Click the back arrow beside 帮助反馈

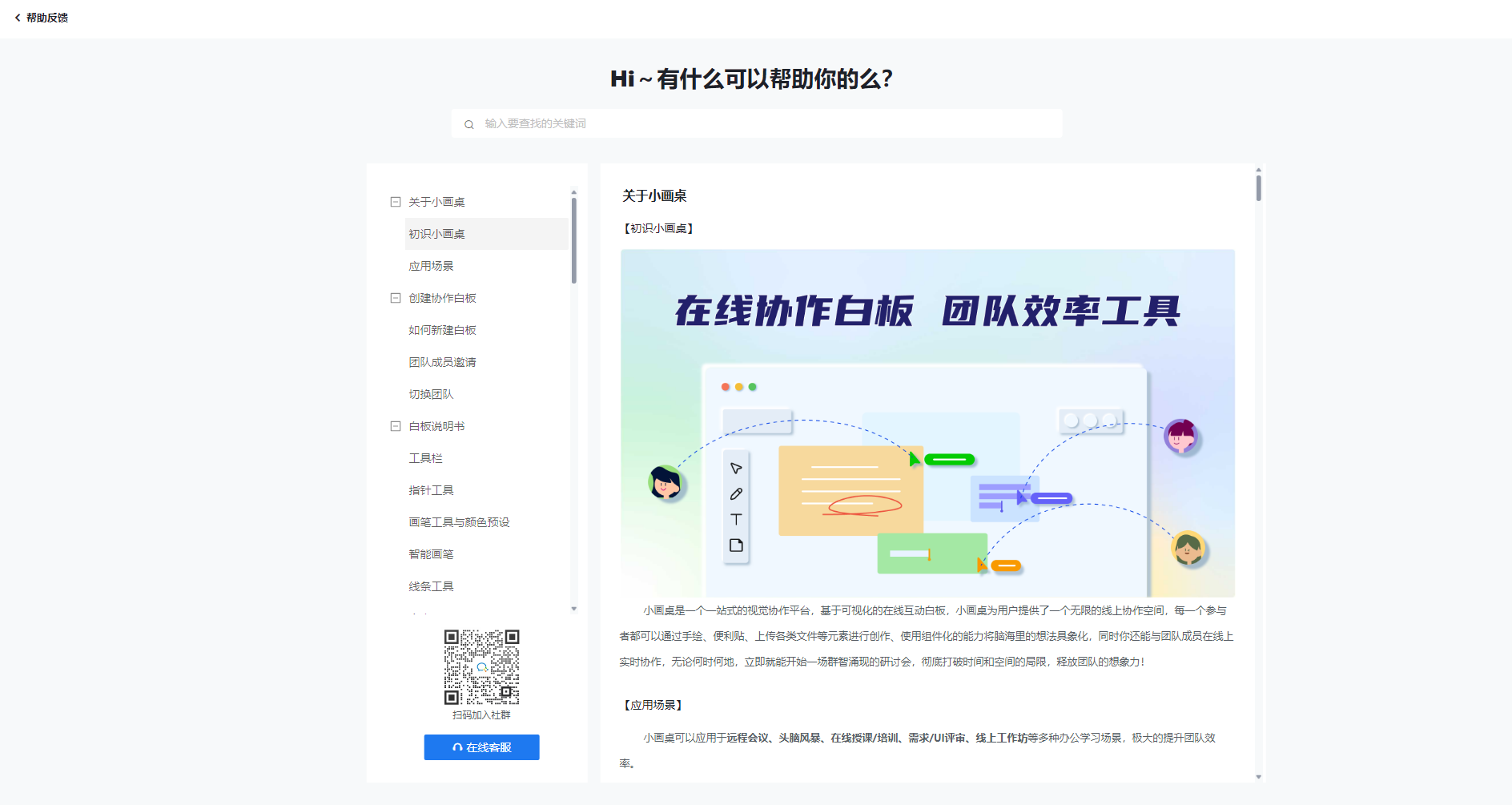pos(18,18)
